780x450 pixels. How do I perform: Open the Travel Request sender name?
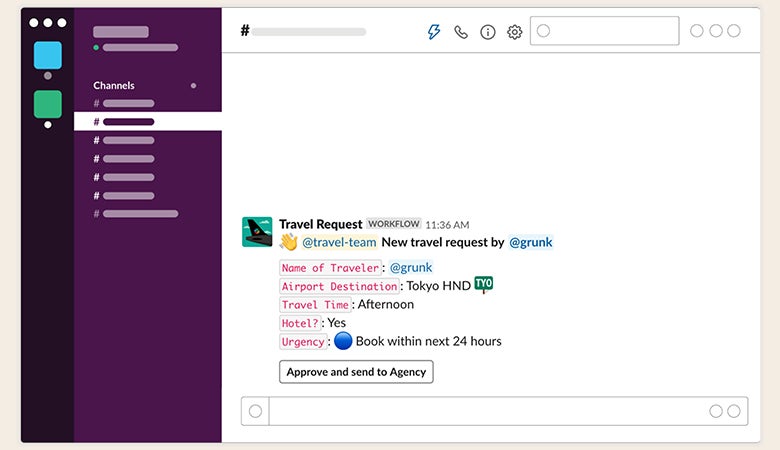320,224
